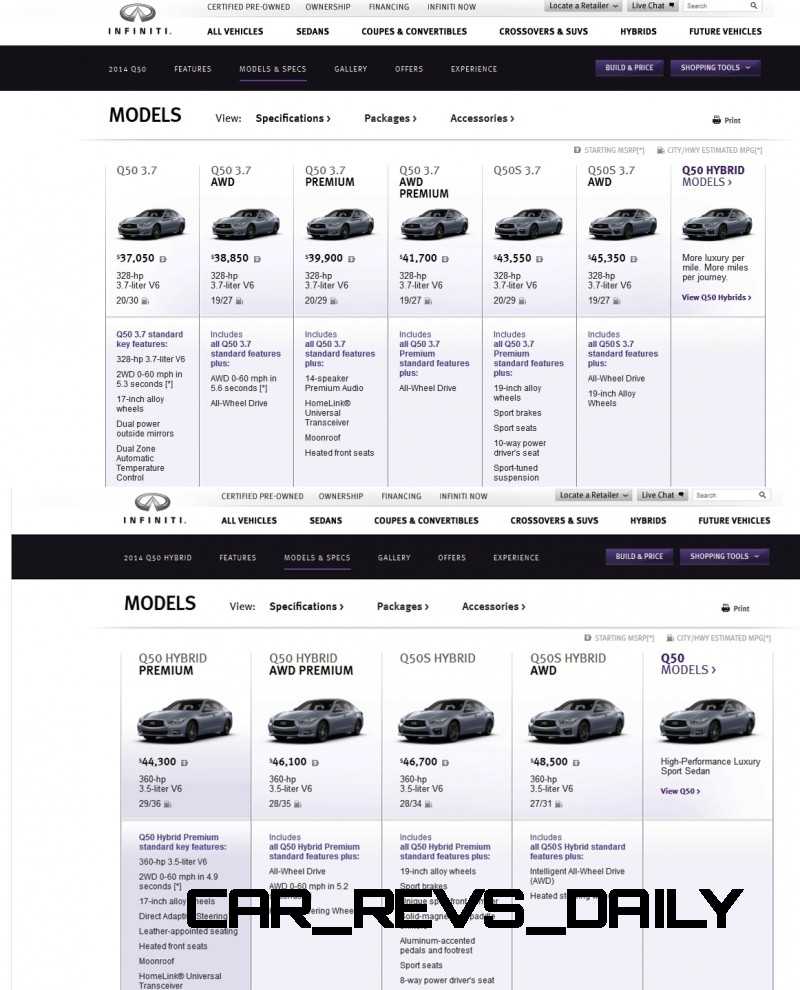The height and width of the screenshot is (990, 800).
Task: Click the Infiniti logo in the top page header
Action: click(x=138, y=19)
